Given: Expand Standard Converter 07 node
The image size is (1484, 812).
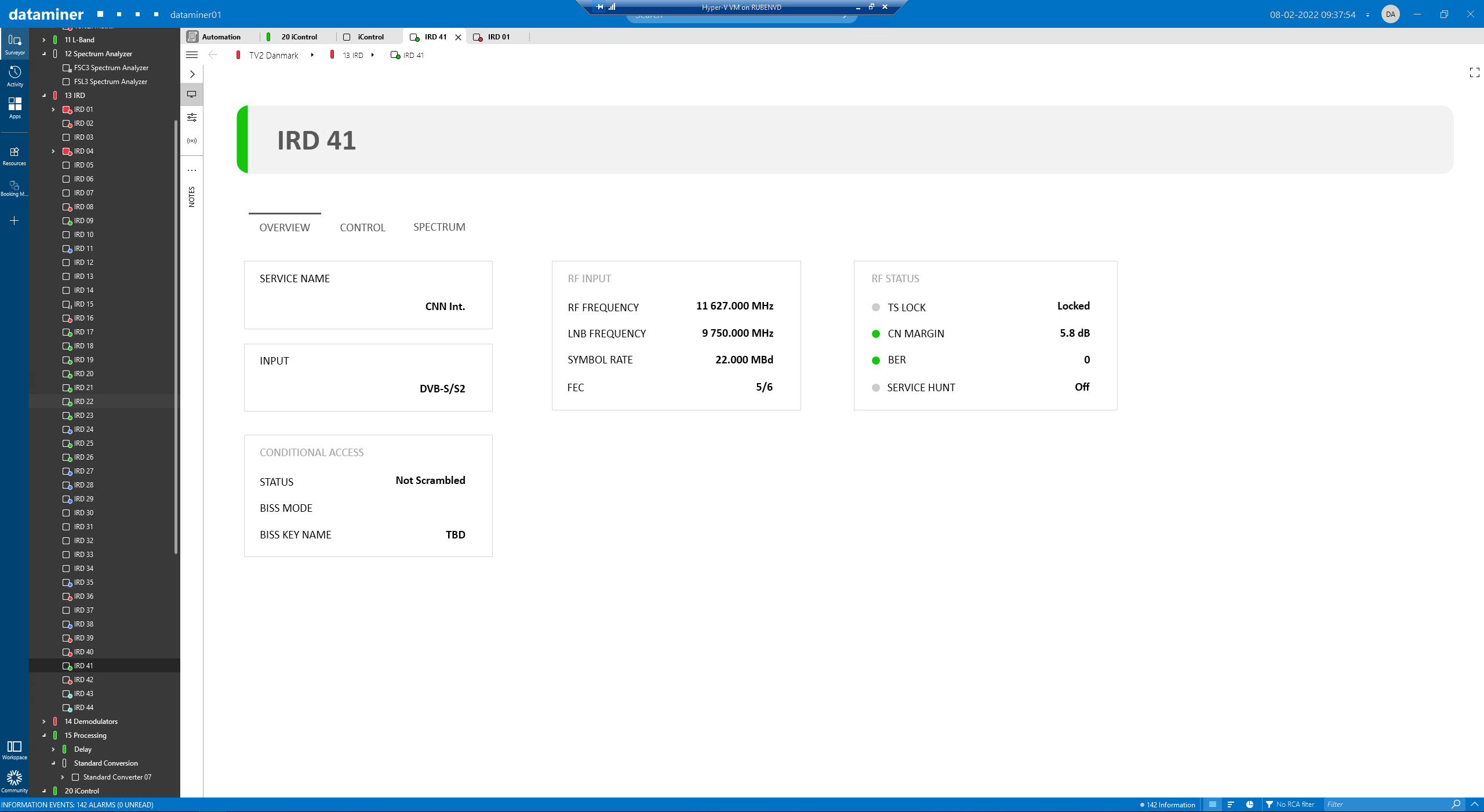Looking at the screenshot, I should 62,777.
